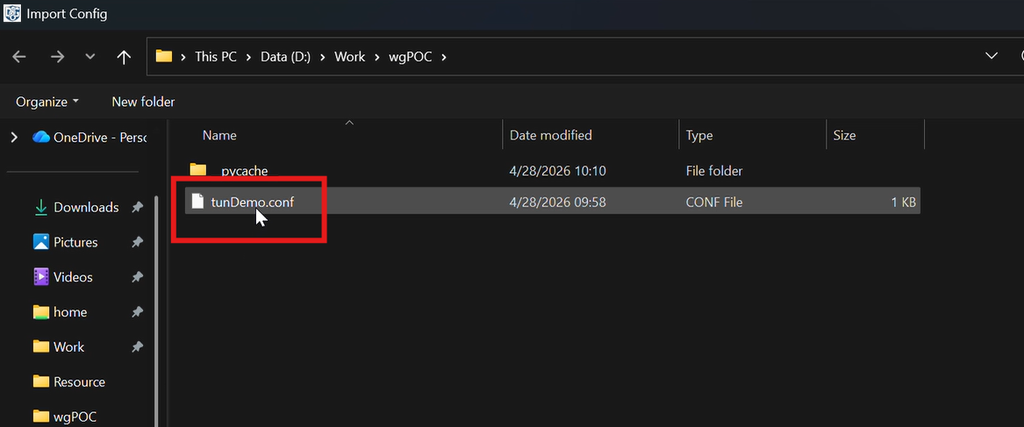Image resolution: width=1024 pixels, height=427 pixels.
Task: Open Pictures in the sidebar
Action: click(65, 242)
